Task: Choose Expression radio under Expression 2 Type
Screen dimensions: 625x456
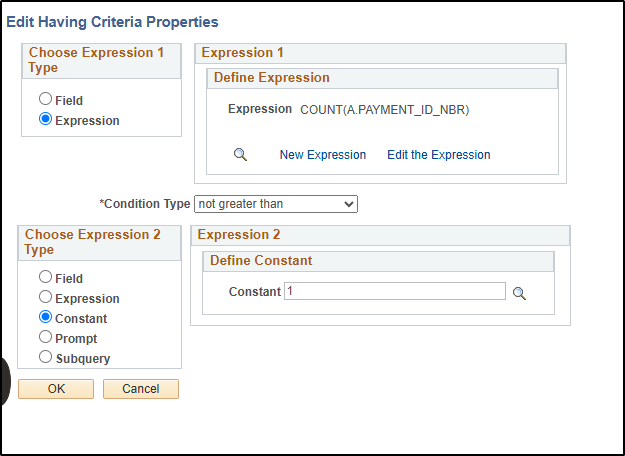Action: point(45,297)
